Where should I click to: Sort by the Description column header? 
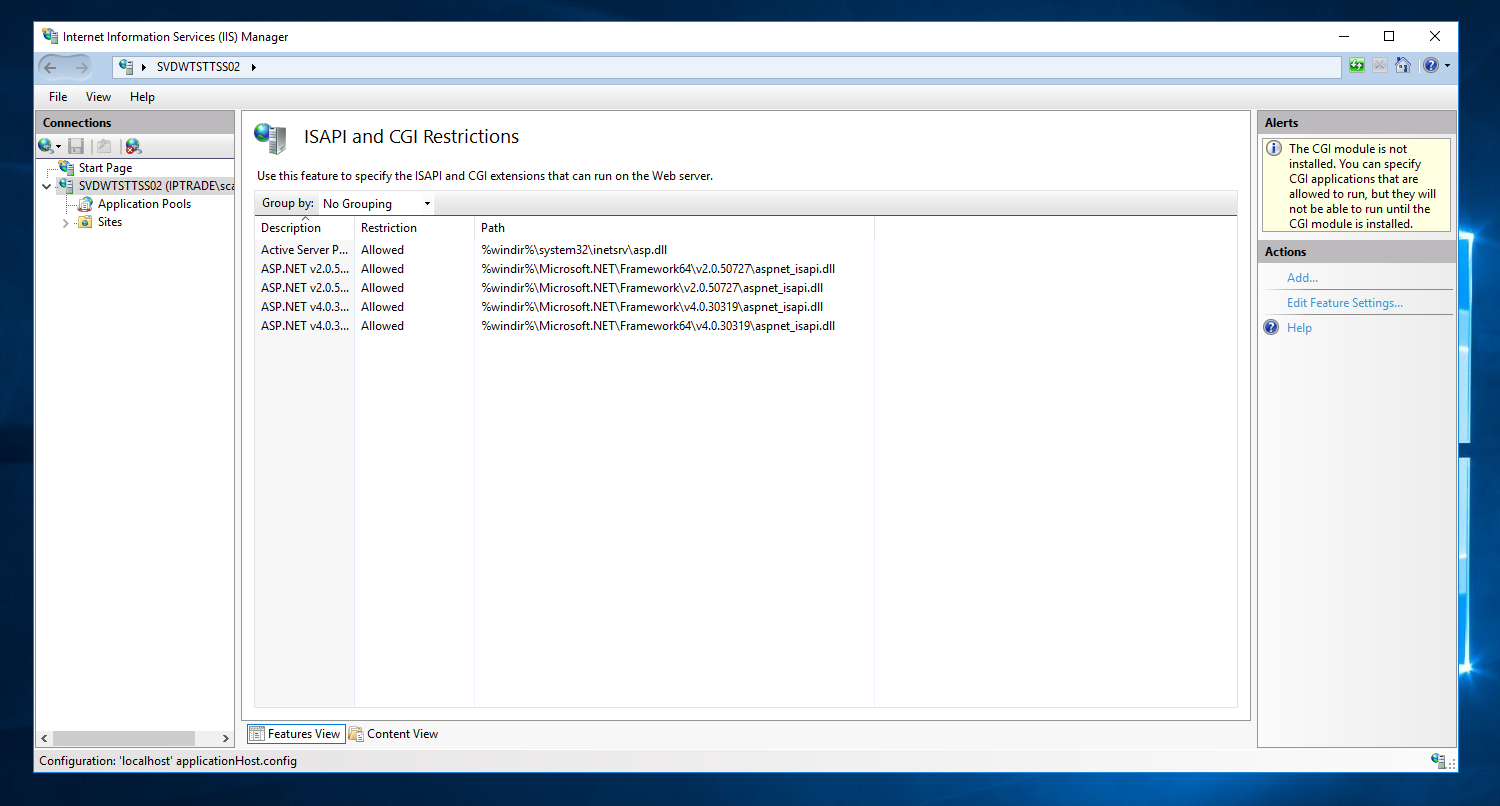(x=304, y=228)
